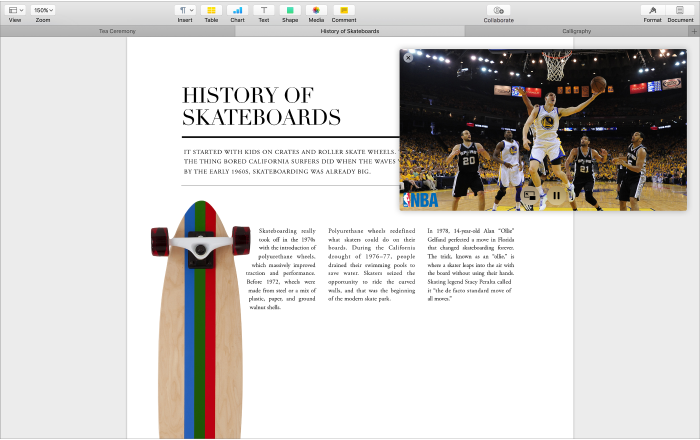This screenshot has width=700, height=440.
Task: Toggle the Document sidebar
Action: coord(681,10)
